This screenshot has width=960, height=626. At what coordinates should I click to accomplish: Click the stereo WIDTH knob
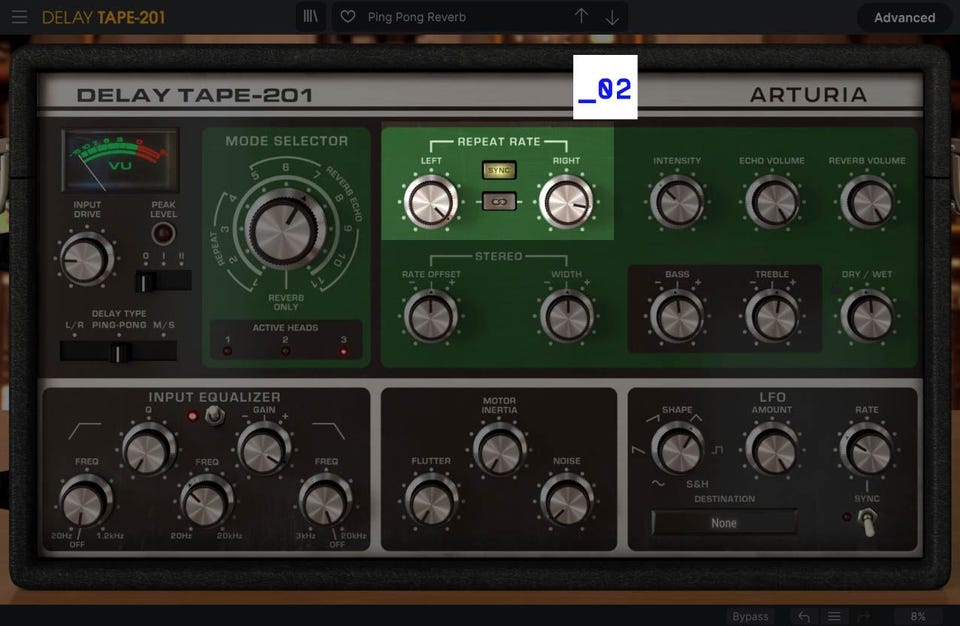click(x=566, y=316)
